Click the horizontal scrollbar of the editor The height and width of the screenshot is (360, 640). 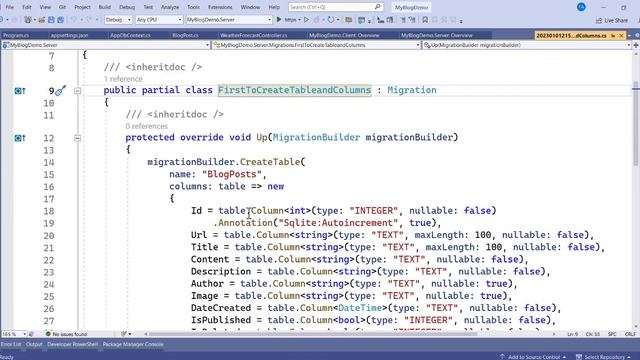click(313, 334)
